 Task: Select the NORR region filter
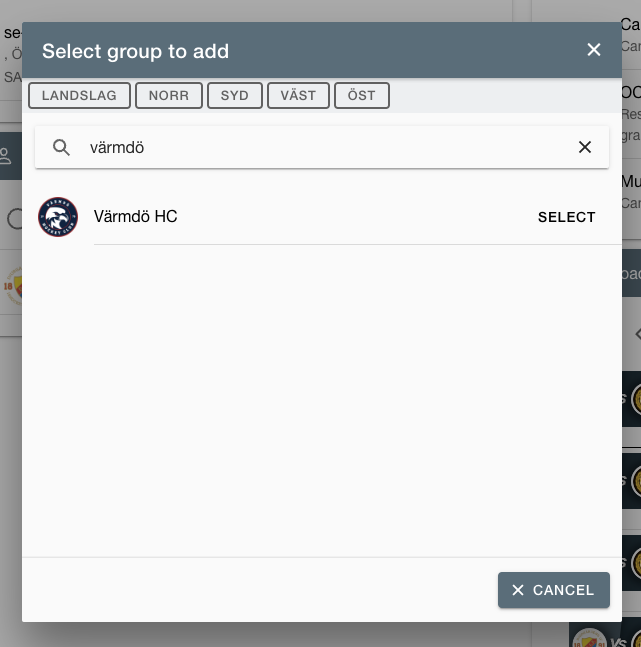click(169, 95)
